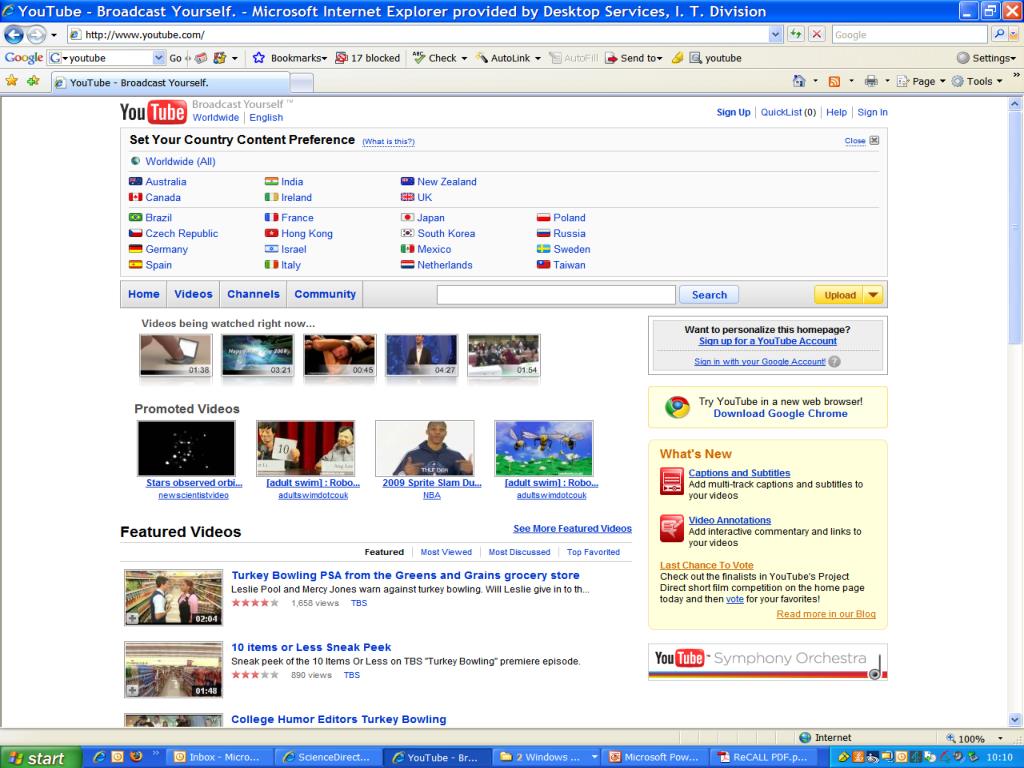The image size is (1024, 768).
Task: Click the Australia flag icon
Action: click(x=136, y=182)
